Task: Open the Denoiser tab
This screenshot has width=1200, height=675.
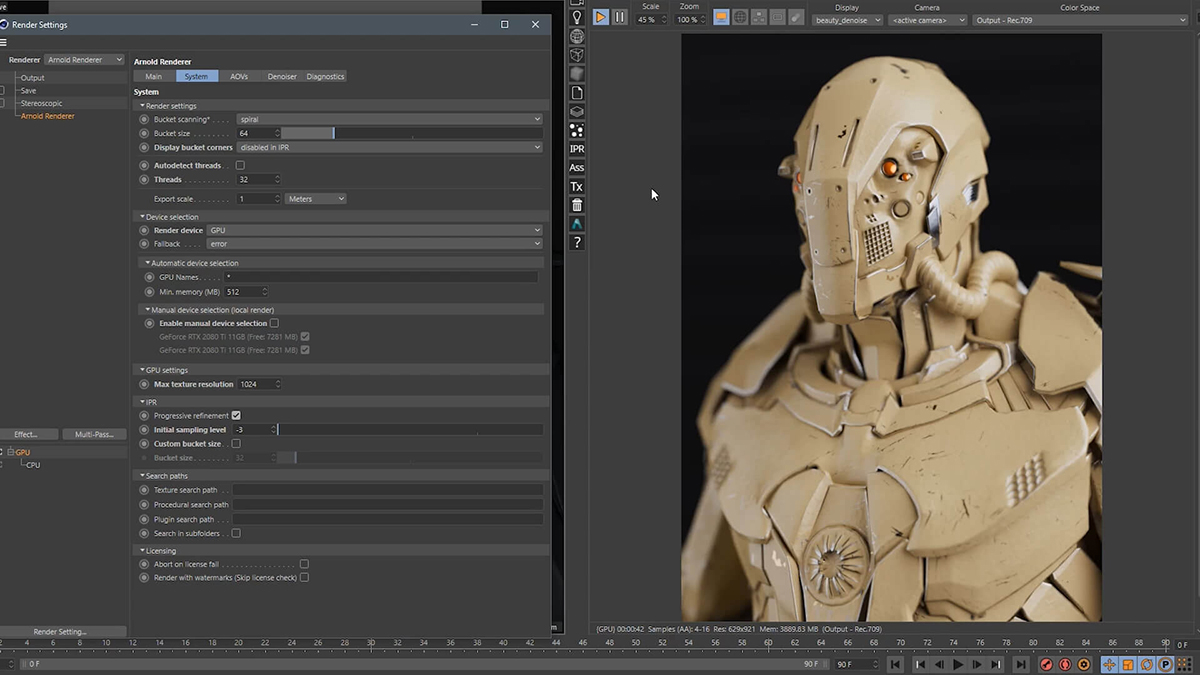Action: point(283,76)
